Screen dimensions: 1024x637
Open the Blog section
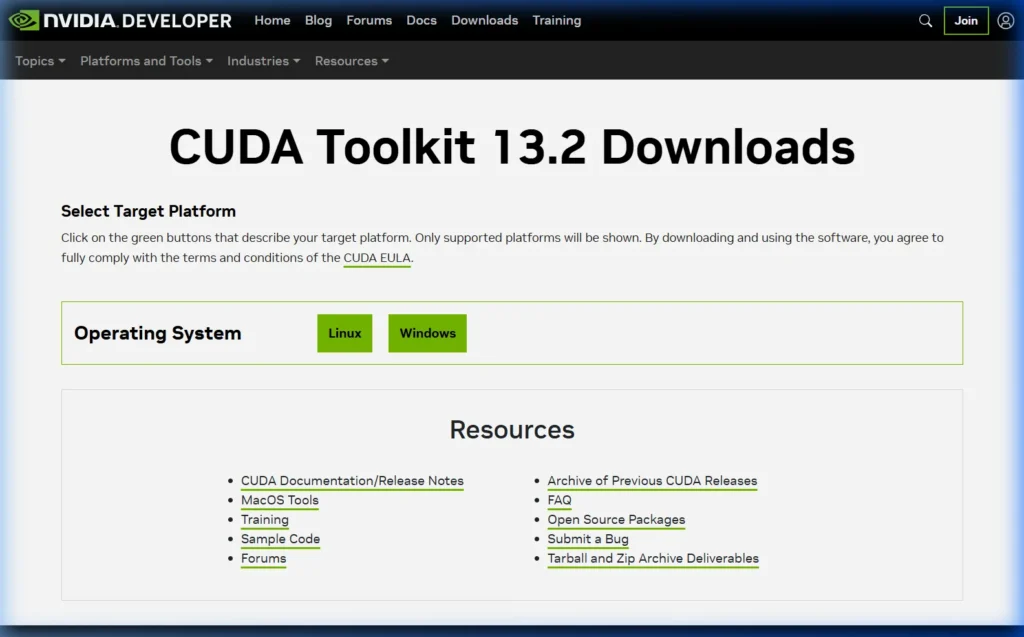(318, 20)
